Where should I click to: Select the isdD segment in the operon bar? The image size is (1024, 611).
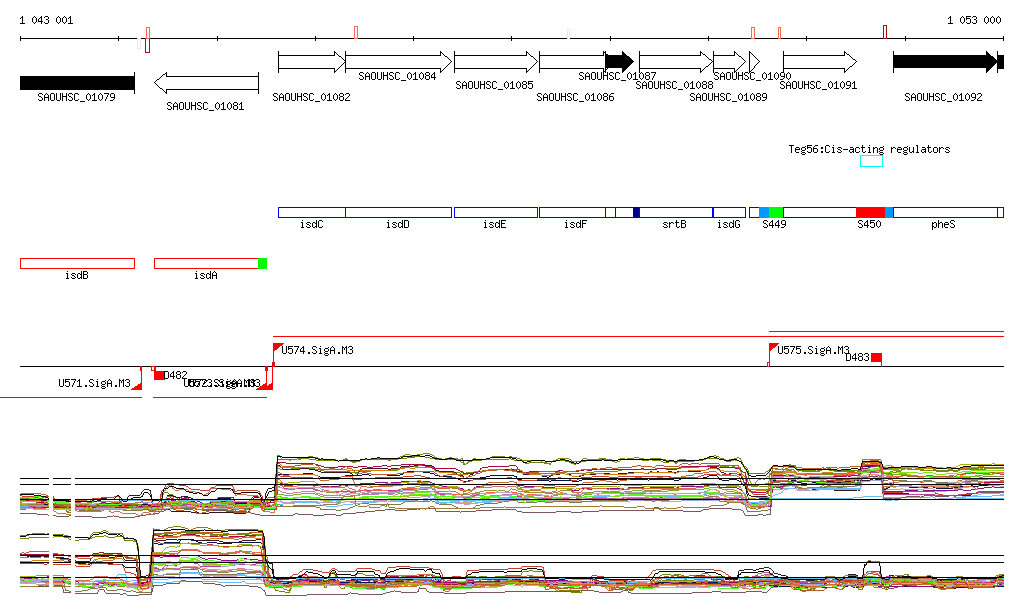(x=399, y=213)
